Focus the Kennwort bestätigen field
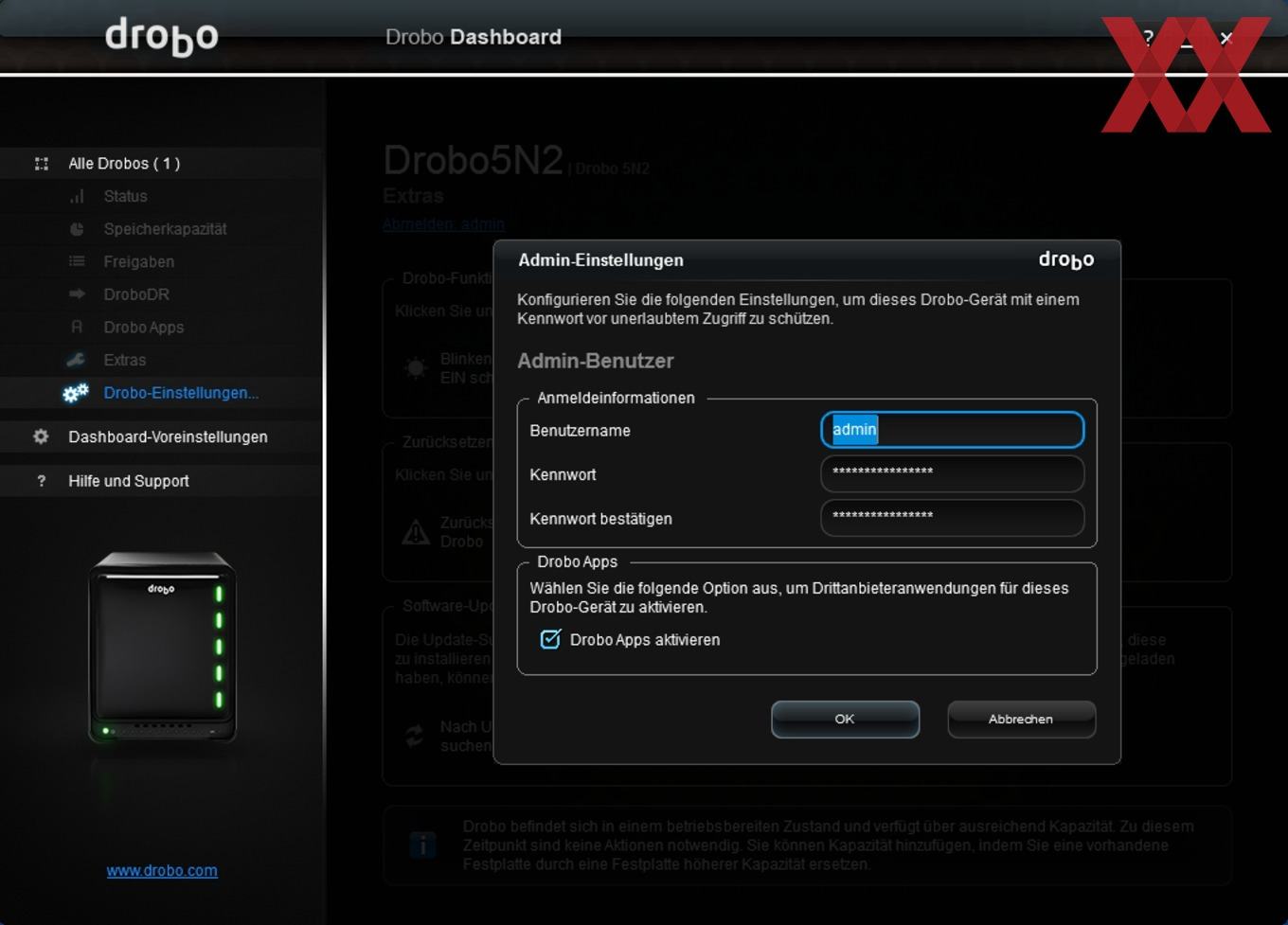Image resolution: width=1288 pixels, height=925 pixels. click(952, 518)
